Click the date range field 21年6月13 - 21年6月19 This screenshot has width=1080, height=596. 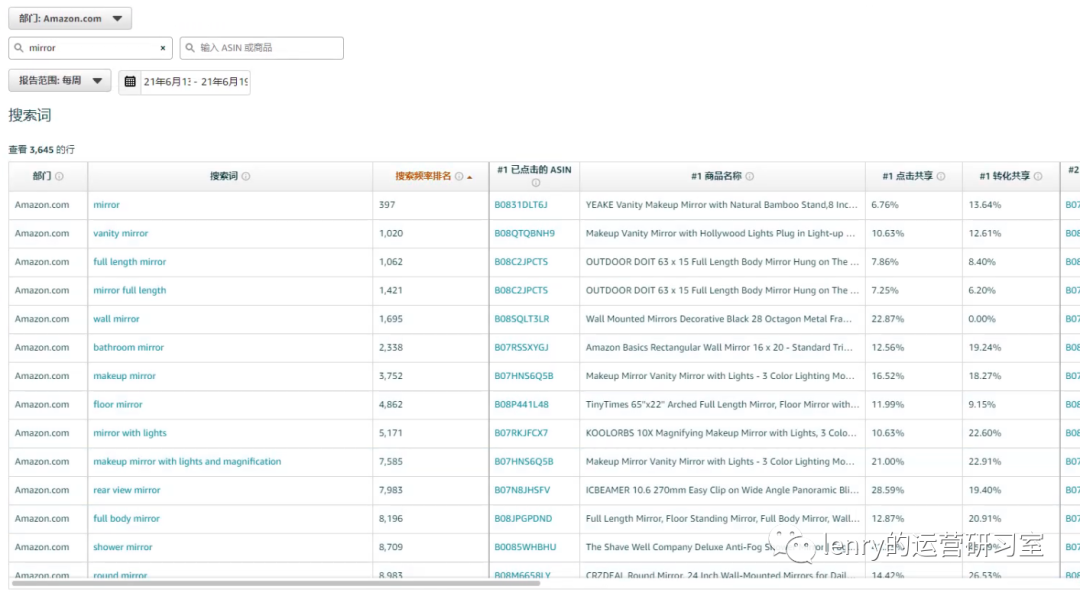(195, 81)
